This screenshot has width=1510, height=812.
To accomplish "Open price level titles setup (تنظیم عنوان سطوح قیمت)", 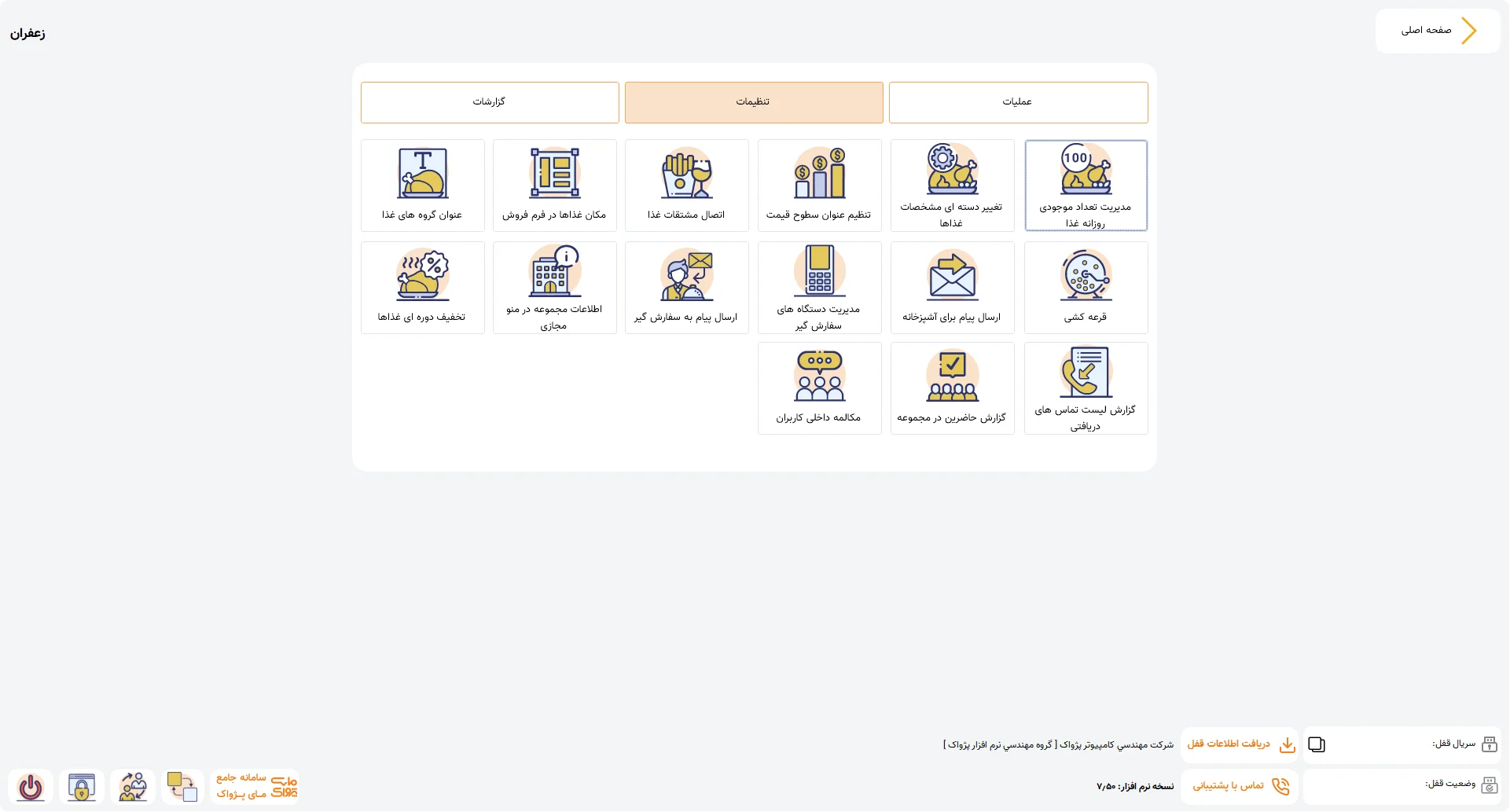I will (819, 186).
